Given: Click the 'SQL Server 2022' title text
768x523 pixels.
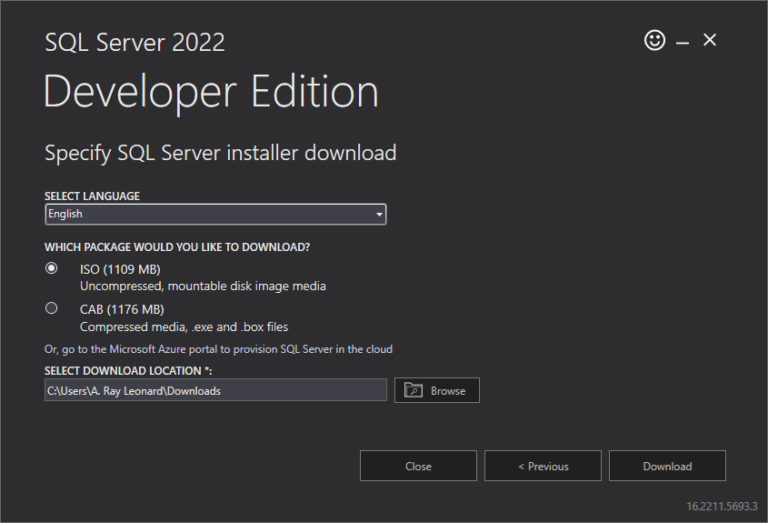Looking at the screenshot, I should click(135, 42).
